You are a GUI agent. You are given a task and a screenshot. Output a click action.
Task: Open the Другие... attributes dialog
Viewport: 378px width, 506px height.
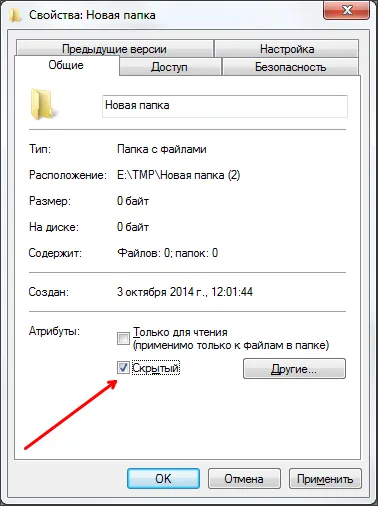coord(294,369)
